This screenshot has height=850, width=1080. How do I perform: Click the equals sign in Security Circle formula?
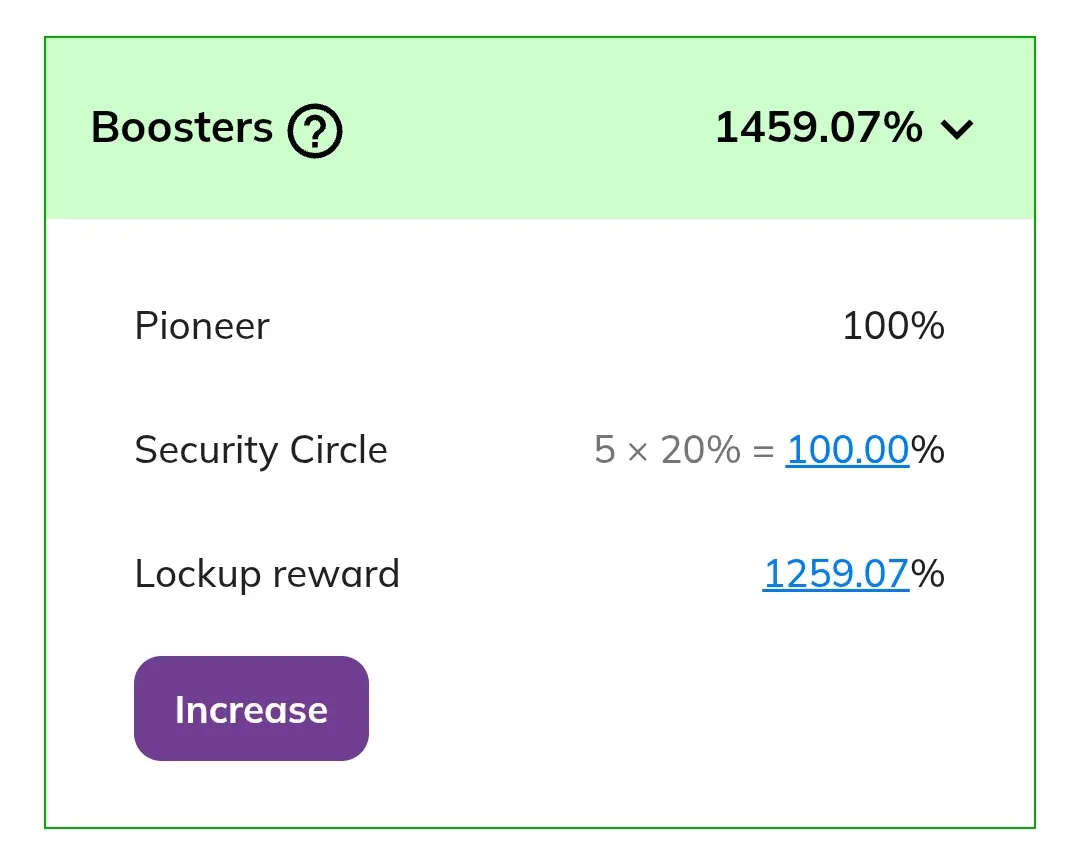[763, 452]
